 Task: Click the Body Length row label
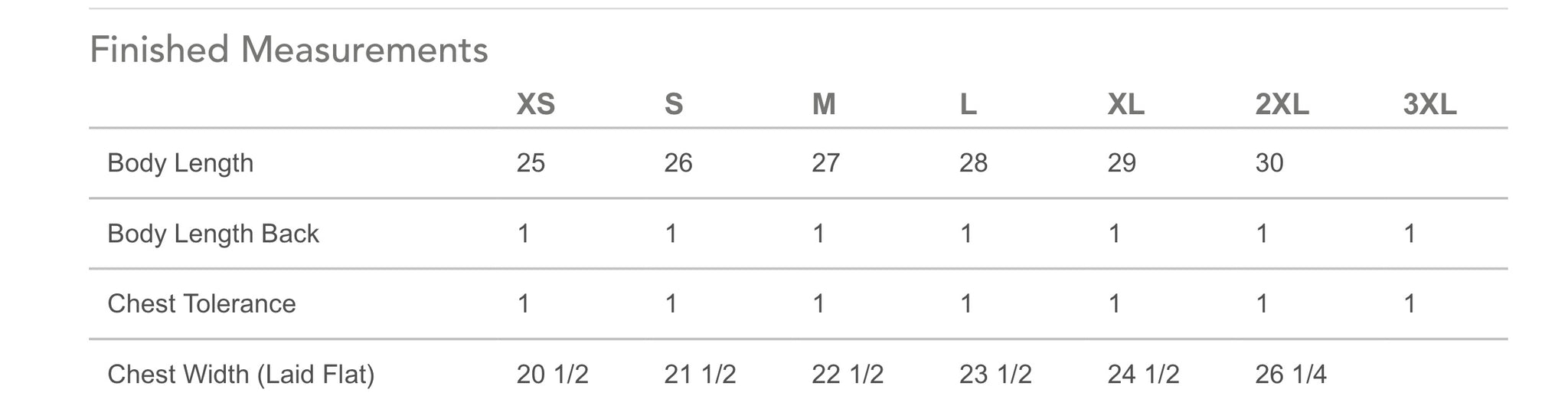tap(181, 163)
